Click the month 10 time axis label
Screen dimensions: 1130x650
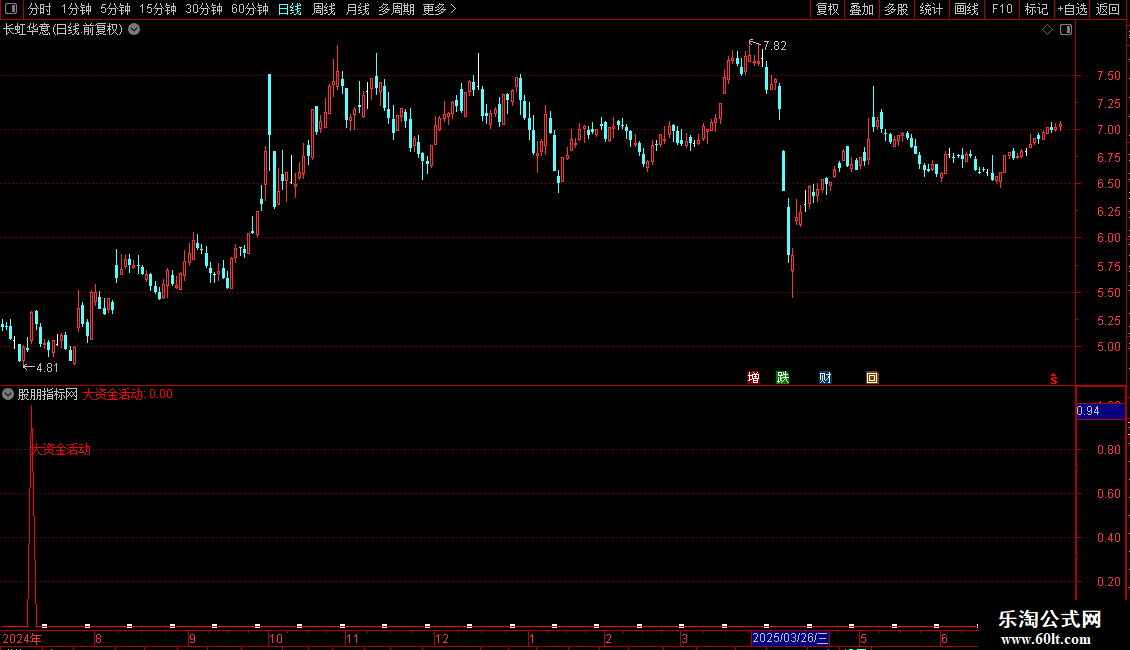[x=275, y=638]
